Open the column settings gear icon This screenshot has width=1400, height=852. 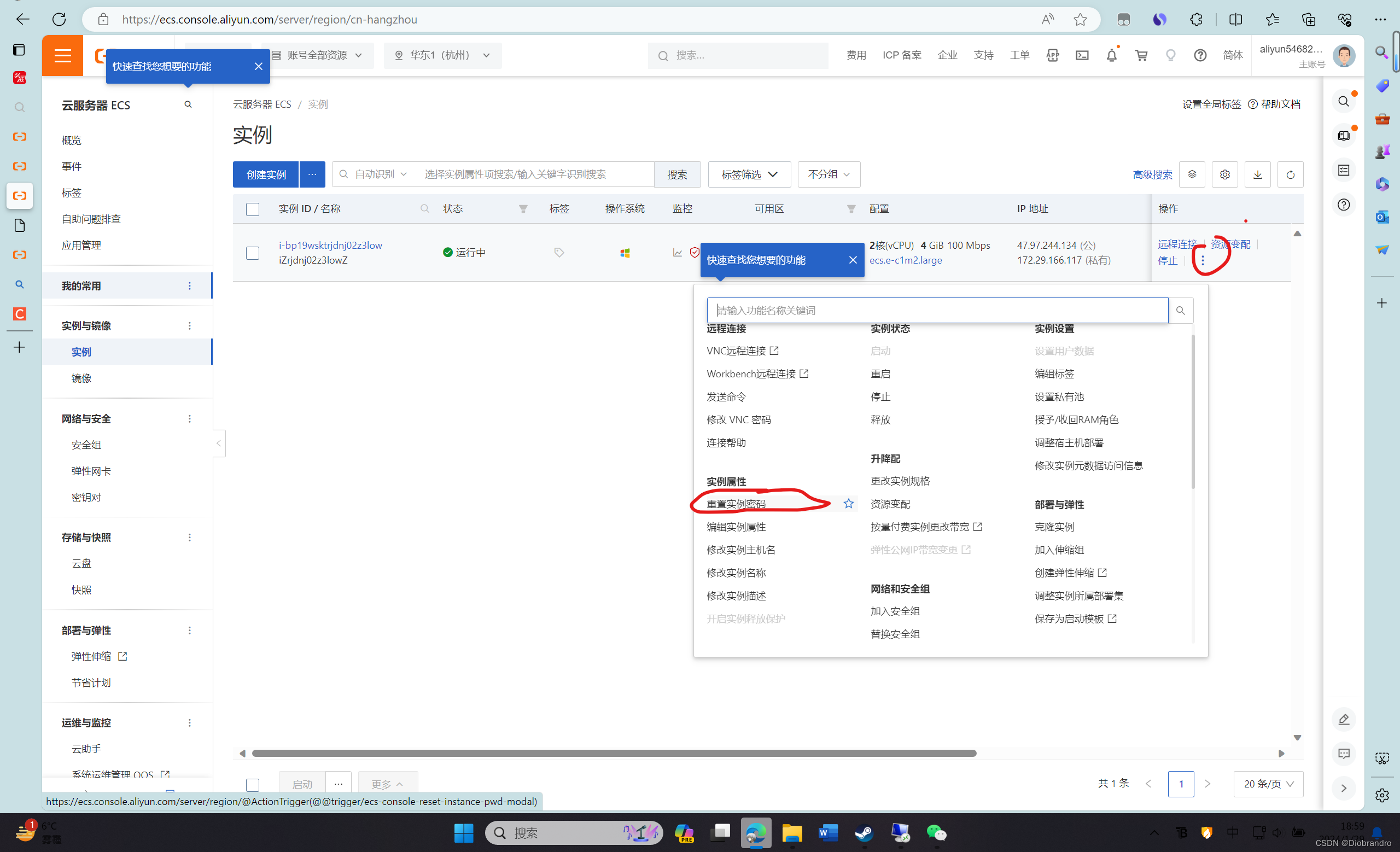pyautogui.click(x=1224, y=174)
